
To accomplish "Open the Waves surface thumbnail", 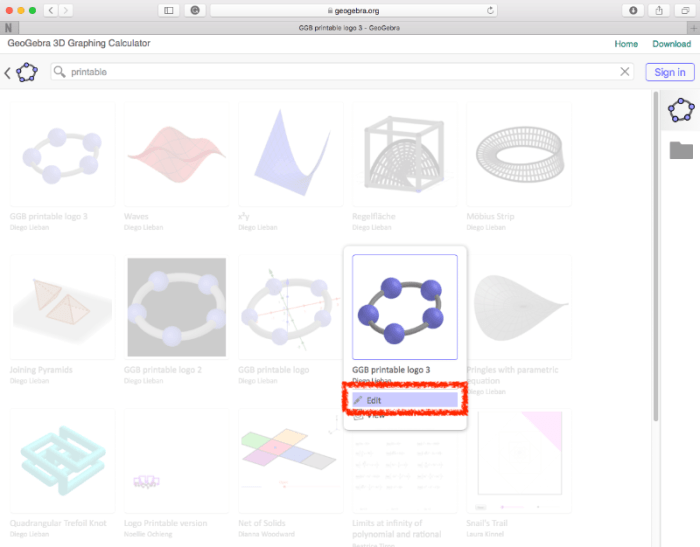I will tap(176, 154).
